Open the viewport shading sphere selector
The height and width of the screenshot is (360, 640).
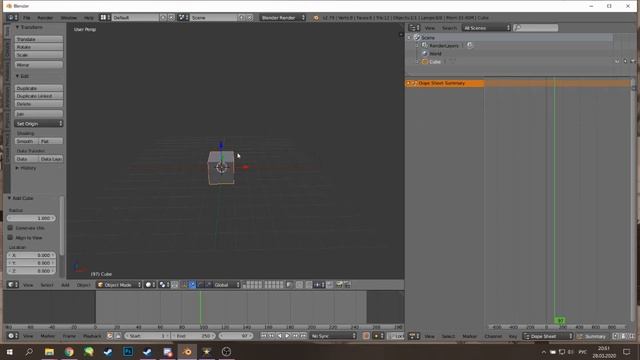pos(150,284)
